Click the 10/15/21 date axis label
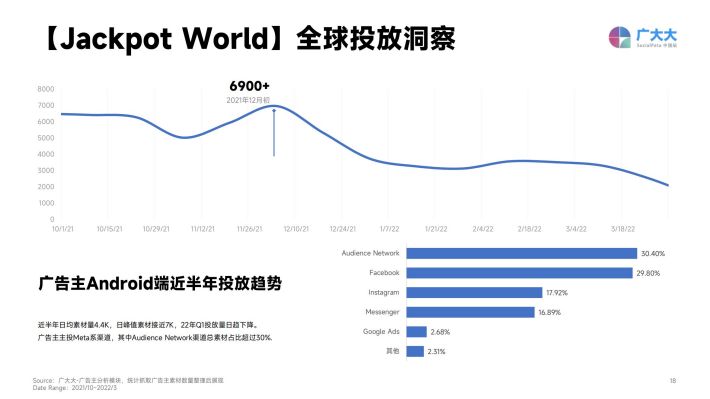Viewport: 710px width, 399px height. [x=109, y=229]
